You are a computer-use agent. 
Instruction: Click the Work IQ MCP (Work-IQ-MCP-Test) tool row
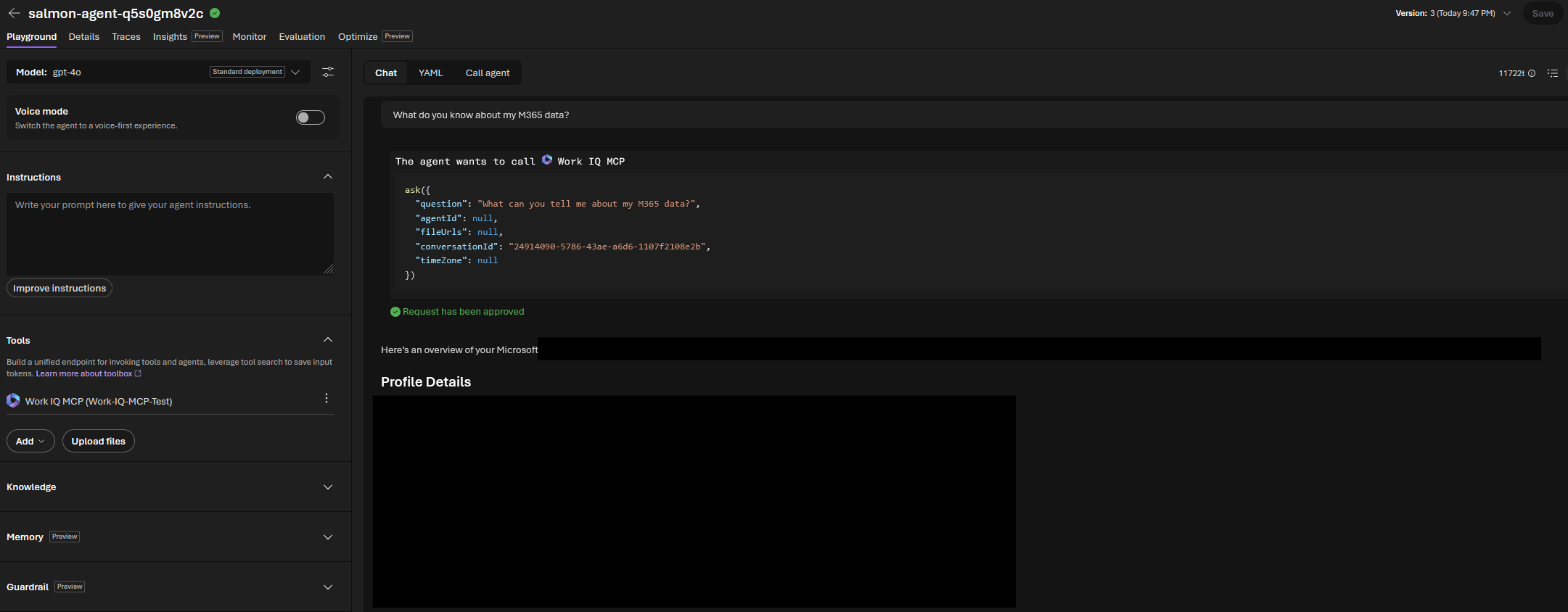170,400
